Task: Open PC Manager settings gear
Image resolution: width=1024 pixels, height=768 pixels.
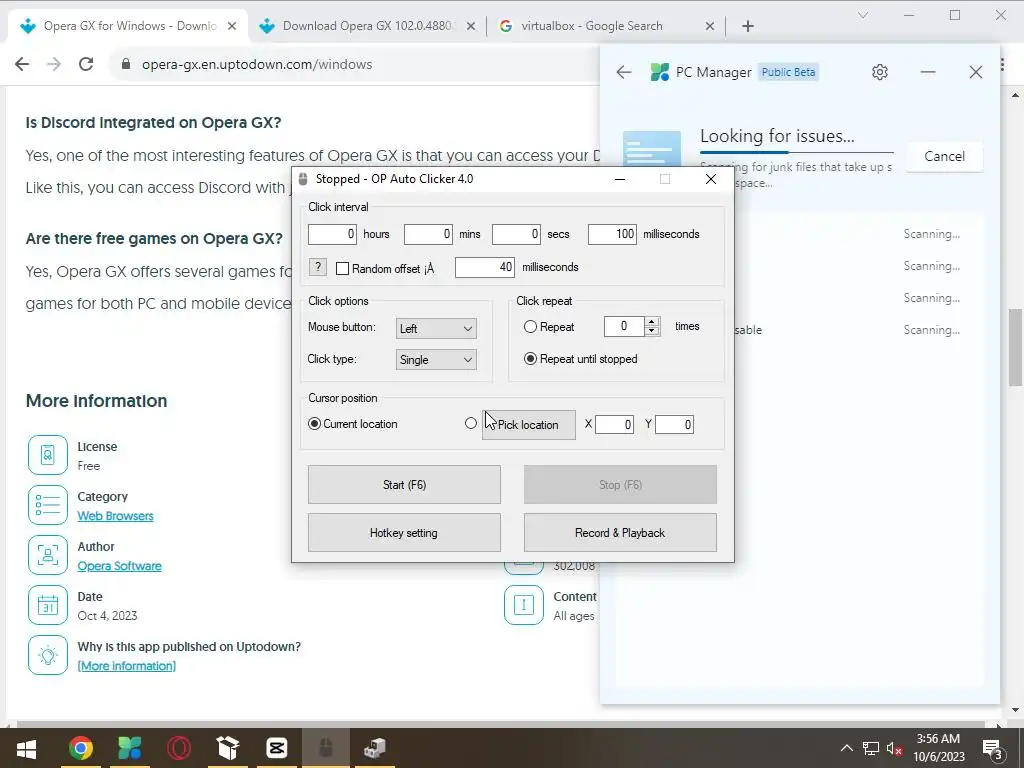Action: pyautogui.click(x=880, y=72)
